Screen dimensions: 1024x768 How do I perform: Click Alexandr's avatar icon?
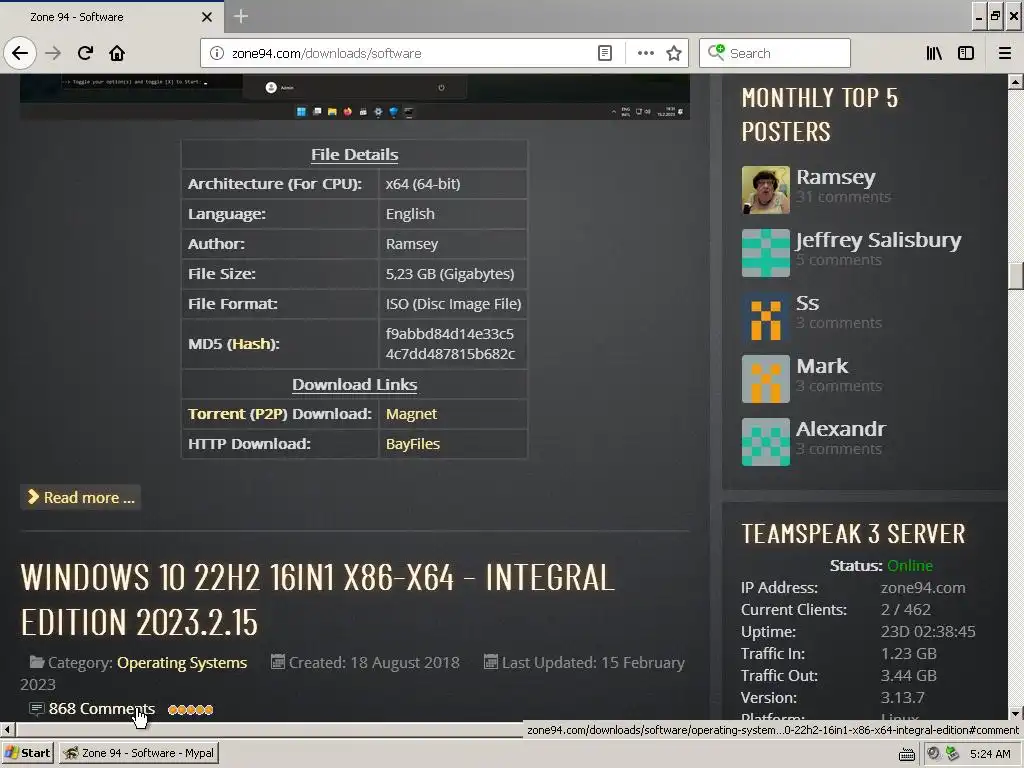click(x=765, y=442)
